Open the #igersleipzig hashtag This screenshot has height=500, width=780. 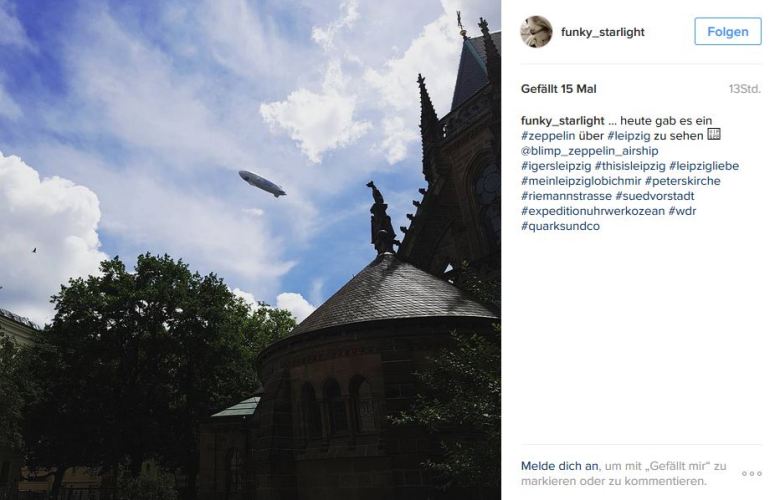click(x=556, y=166)
